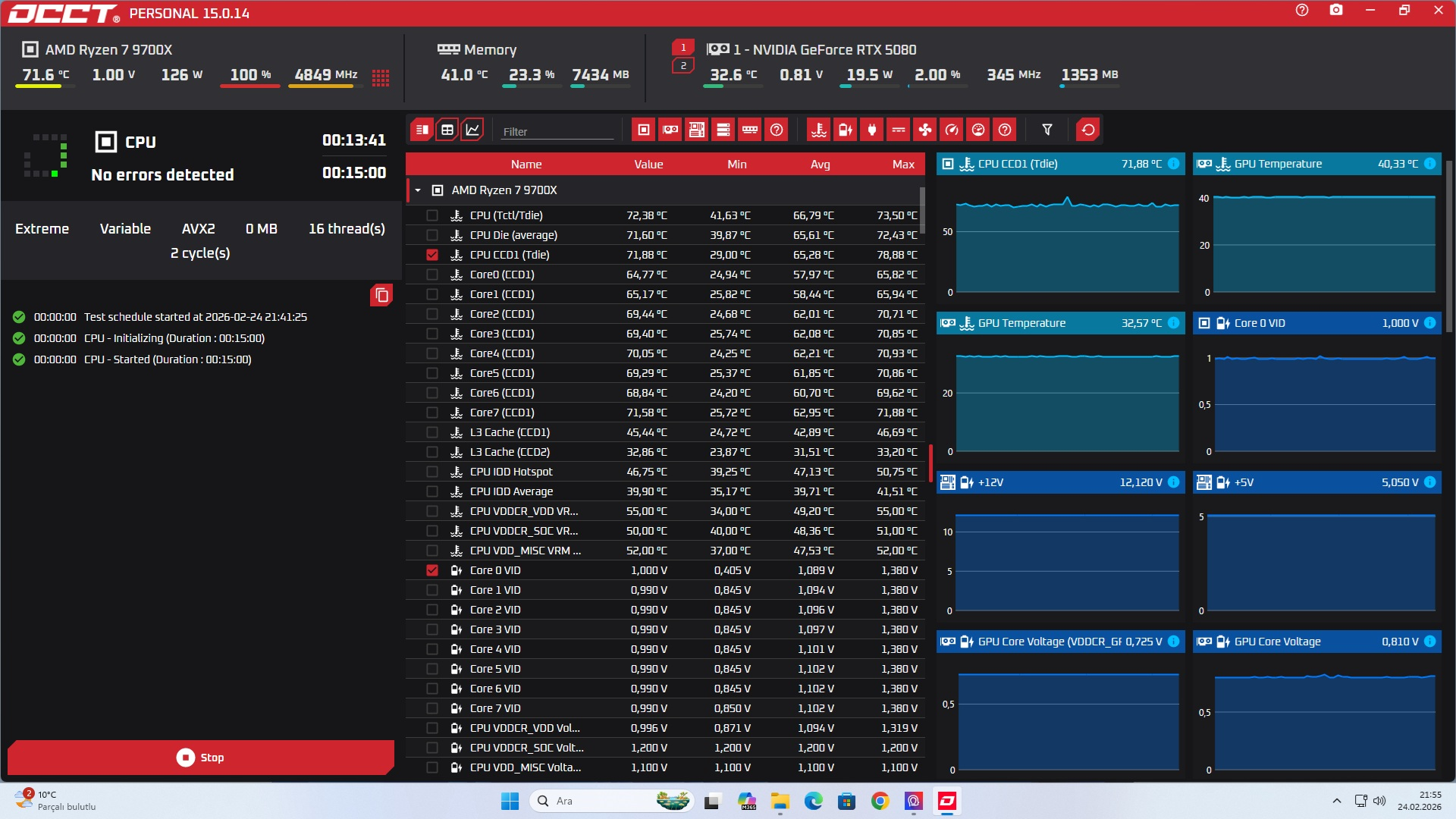Switch to combined table and graph view
The height and width of the screenshot is (819, 1456).
pos(422,130)
